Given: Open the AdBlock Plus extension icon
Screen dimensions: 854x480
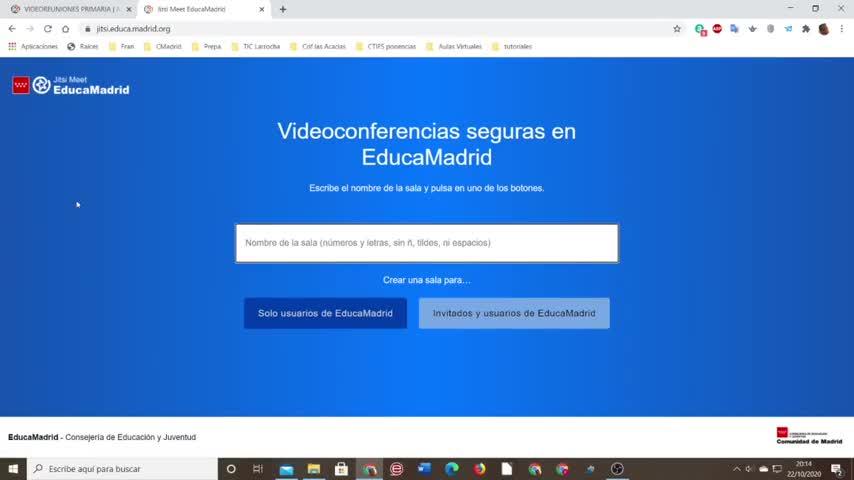Looking at the screenshot, I should coord(717,29).
